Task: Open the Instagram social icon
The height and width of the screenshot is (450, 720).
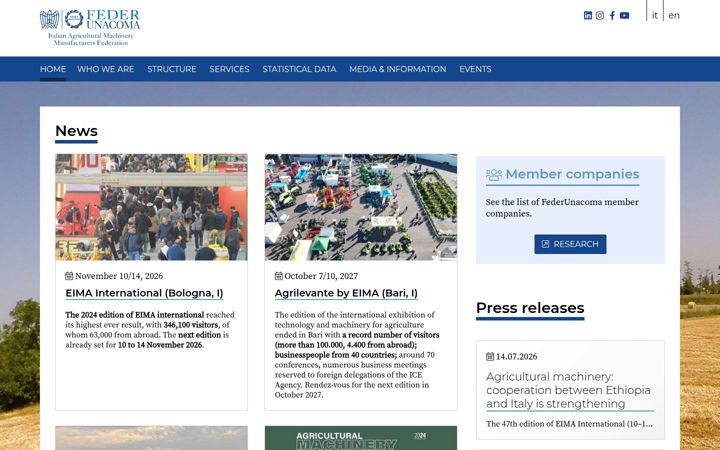Action: pos(600,15)
